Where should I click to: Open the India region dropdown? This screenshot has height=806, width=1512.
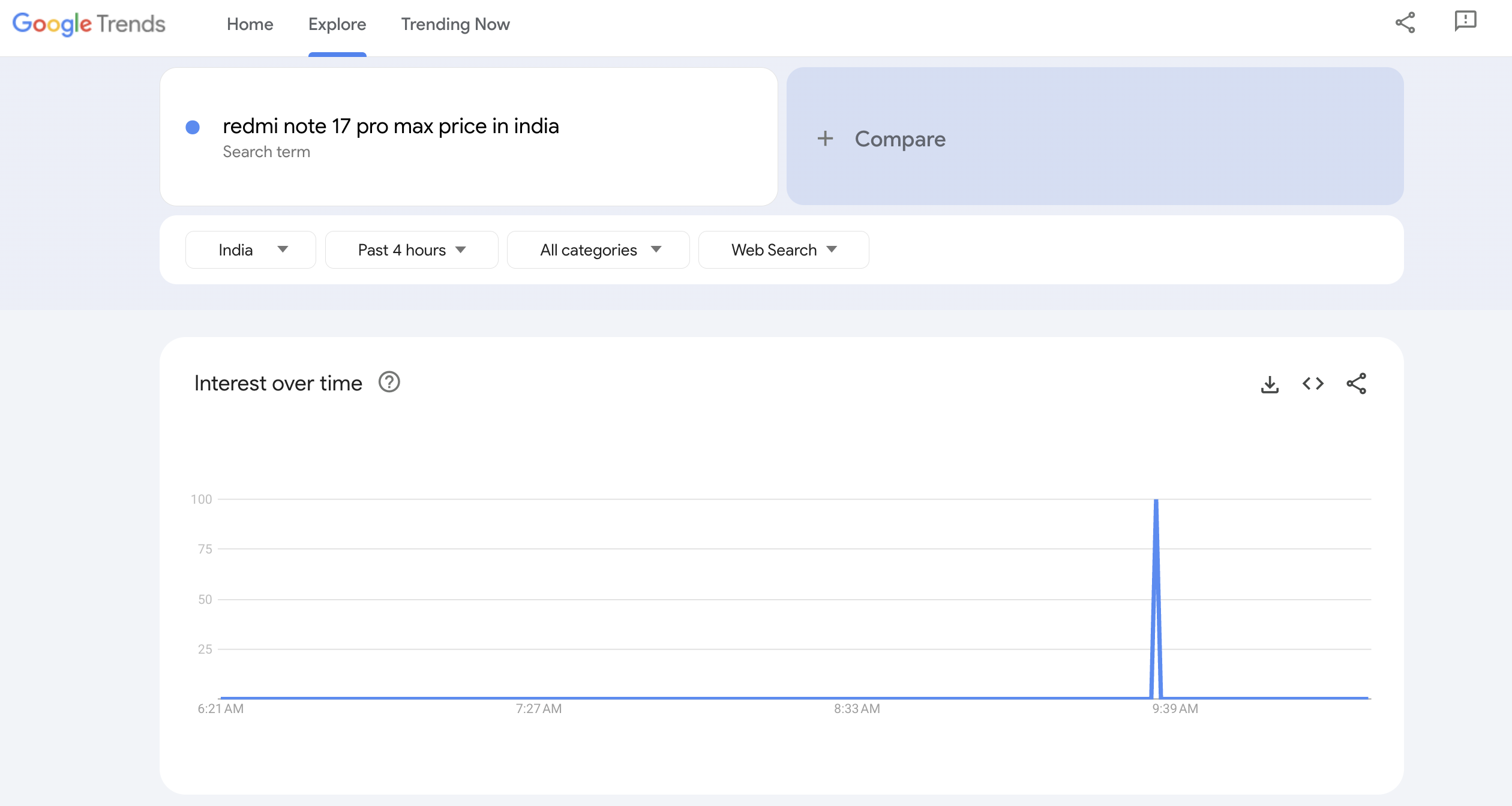pyautogui.click(x=251, y=249)
